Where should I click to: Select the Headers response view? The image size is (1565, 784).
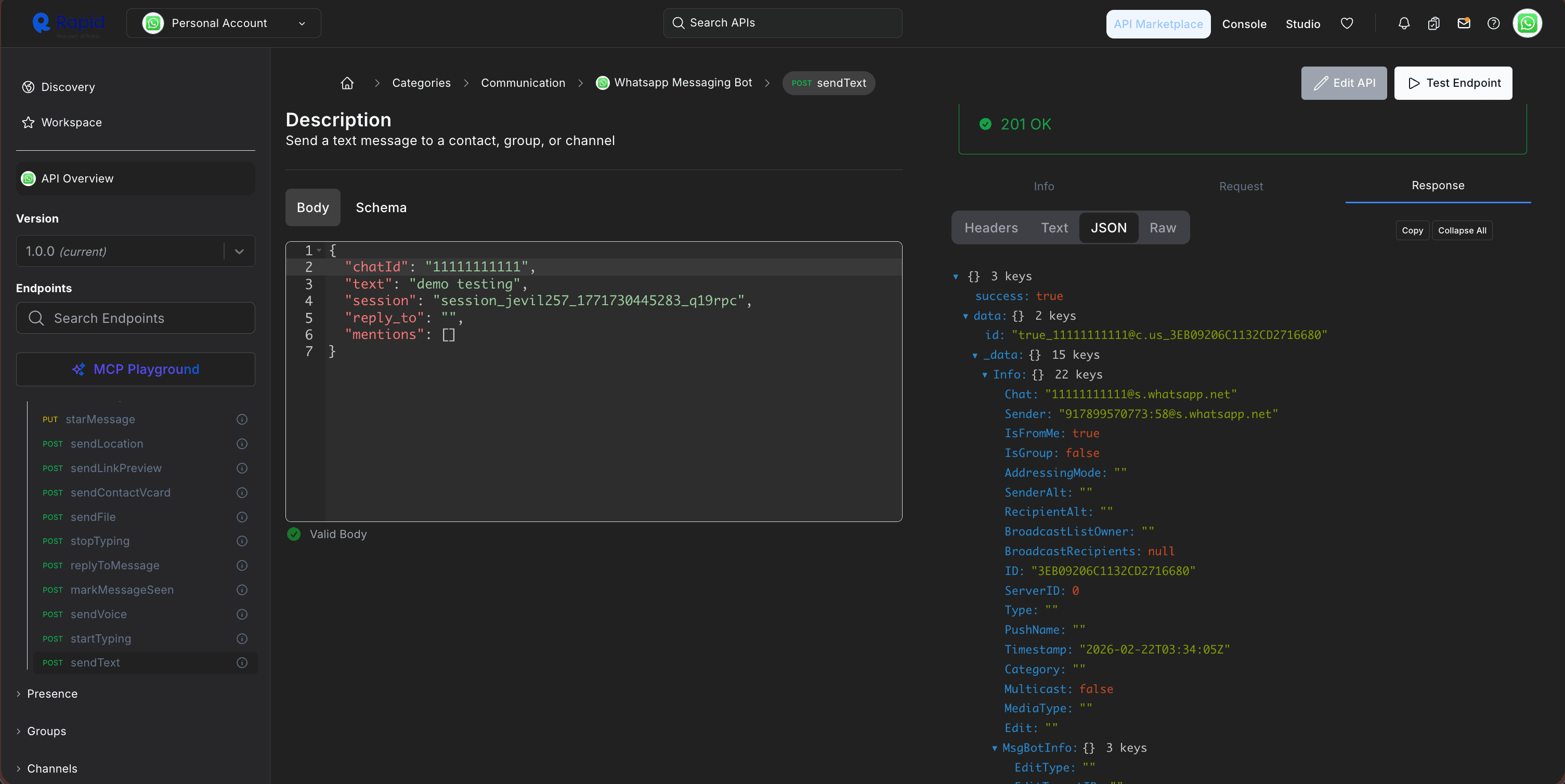click(x=991, y=228)
